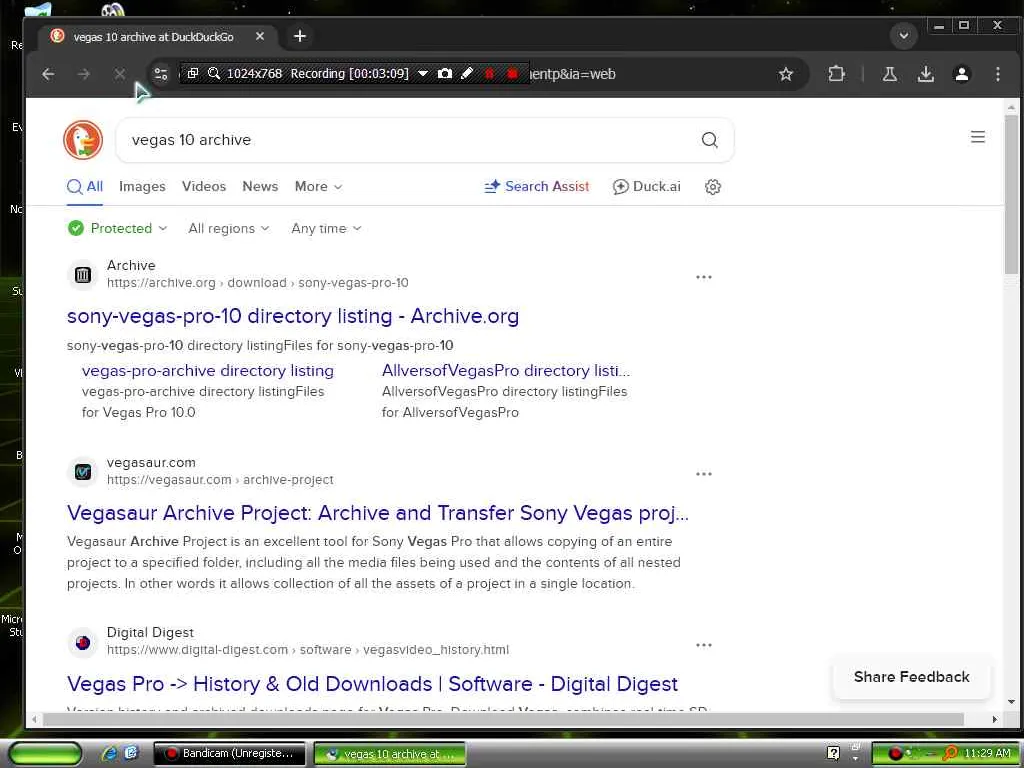Click Digital Digest site favicon
This screenshot has height=768, width=1024.
point(83,642)
